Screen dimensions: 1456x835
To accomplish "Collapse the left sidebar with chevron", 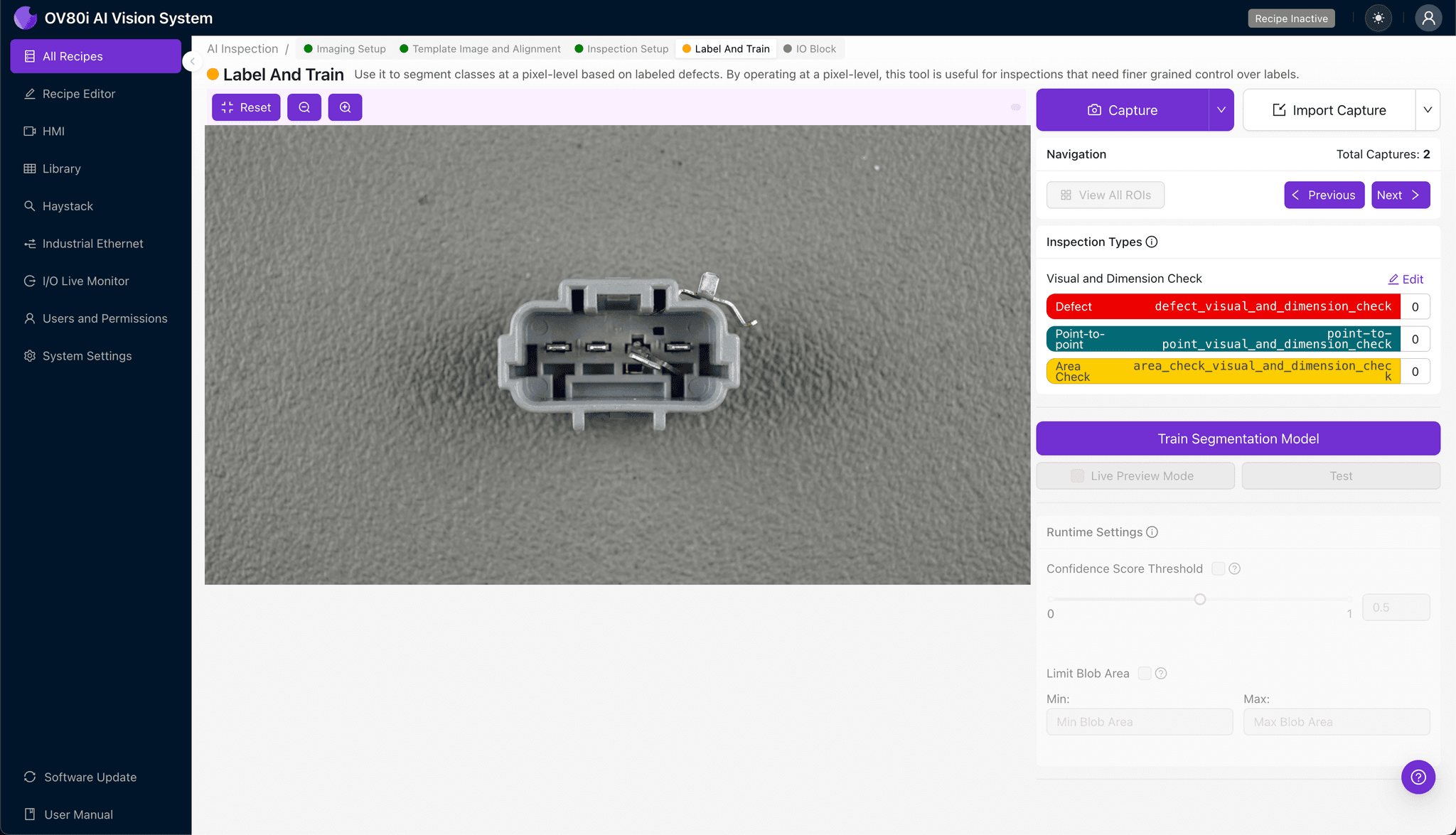I will [x=192, y=61].
